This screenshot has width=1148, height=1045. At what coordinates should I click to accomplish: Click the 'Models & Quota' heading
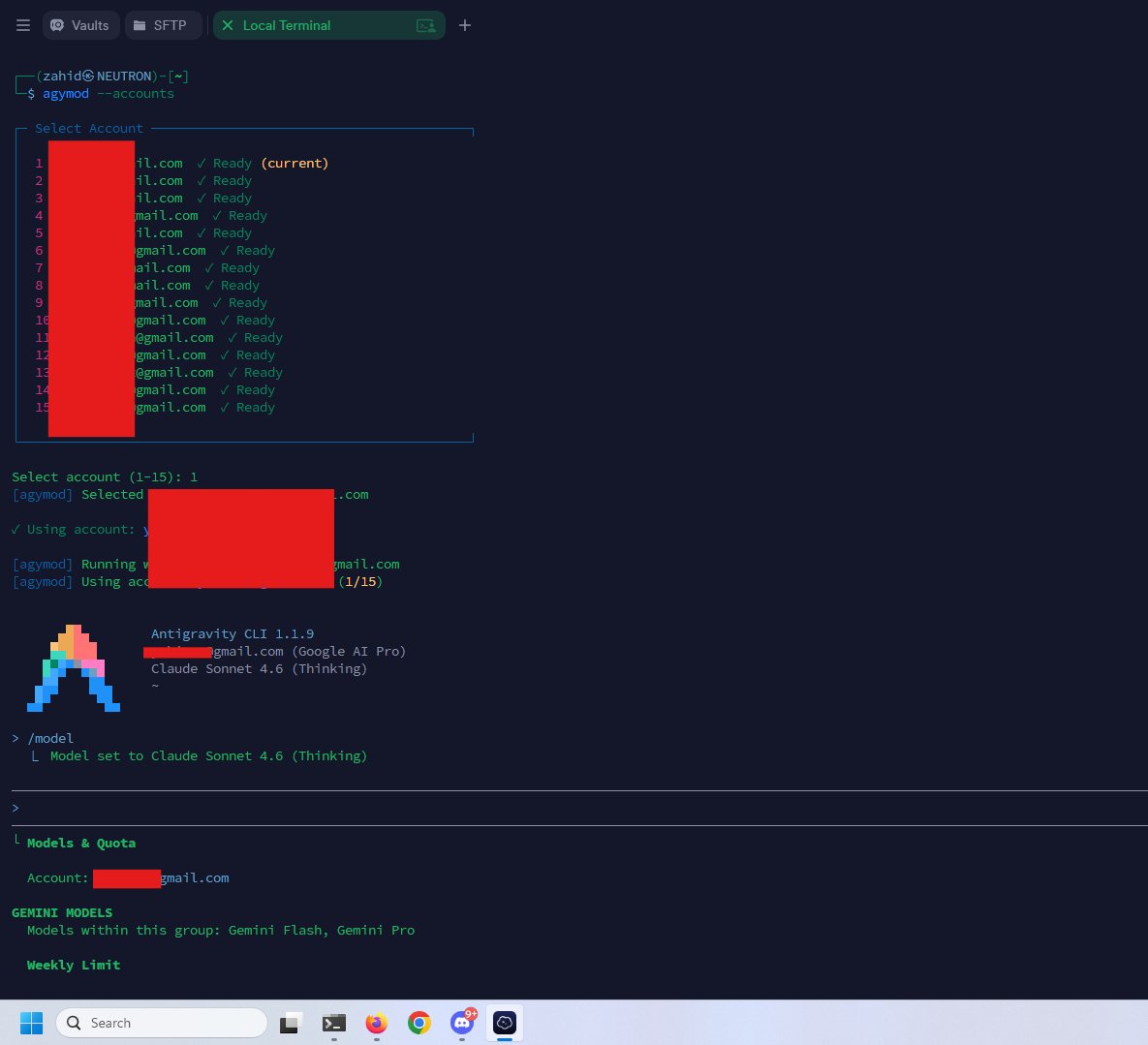(x=81, y=843)
